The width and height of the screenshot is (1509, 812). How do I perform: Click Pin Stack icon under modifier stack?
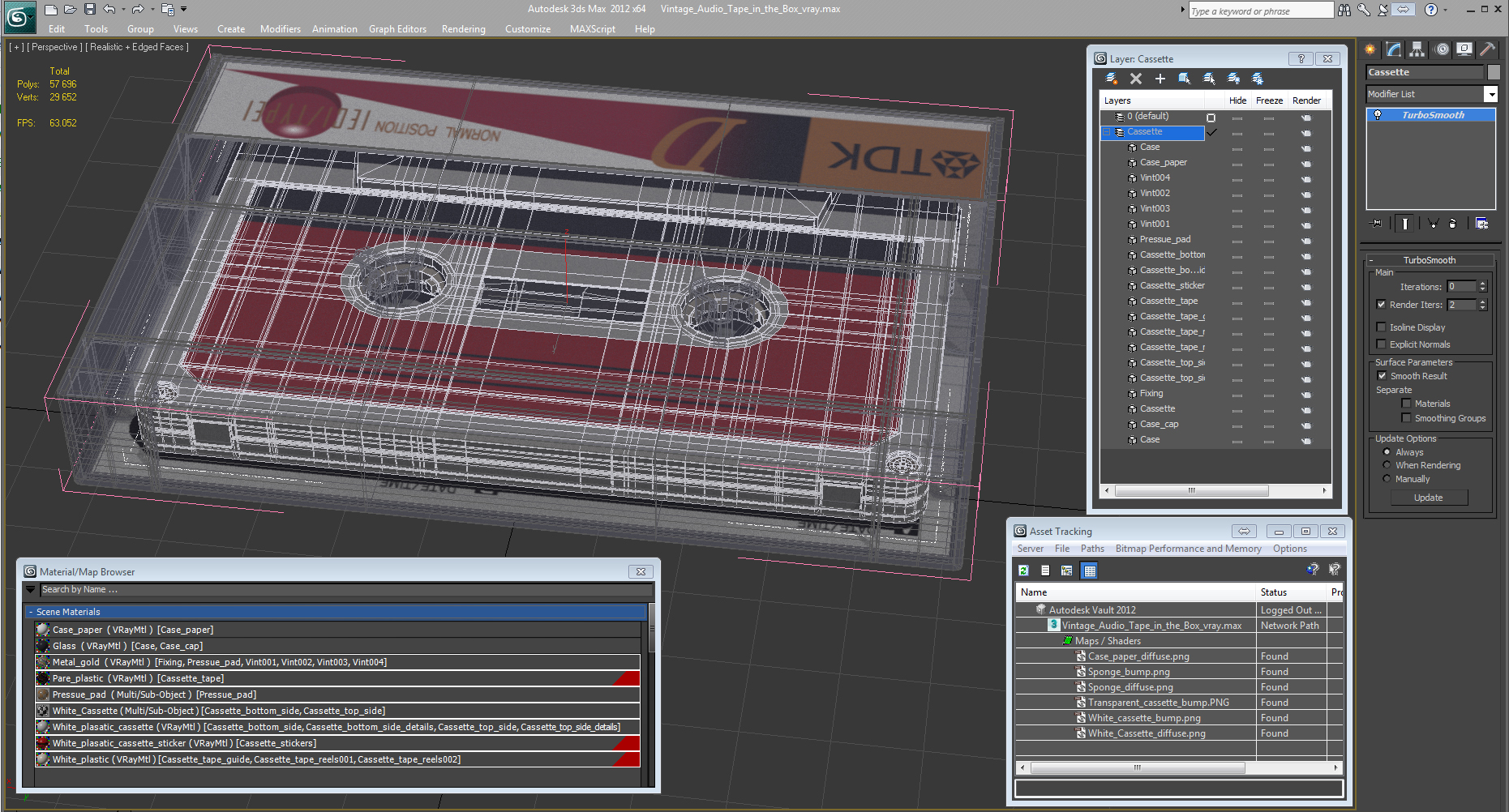(1376, 224)
